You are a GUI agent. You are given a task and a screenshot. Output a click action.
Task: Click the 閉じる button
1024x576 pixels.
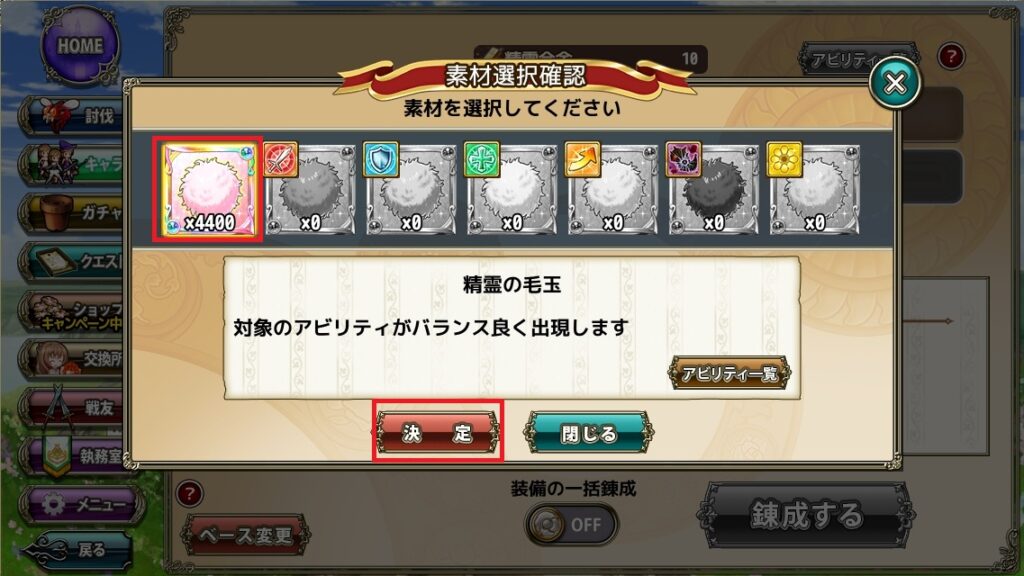pos(588,433)
